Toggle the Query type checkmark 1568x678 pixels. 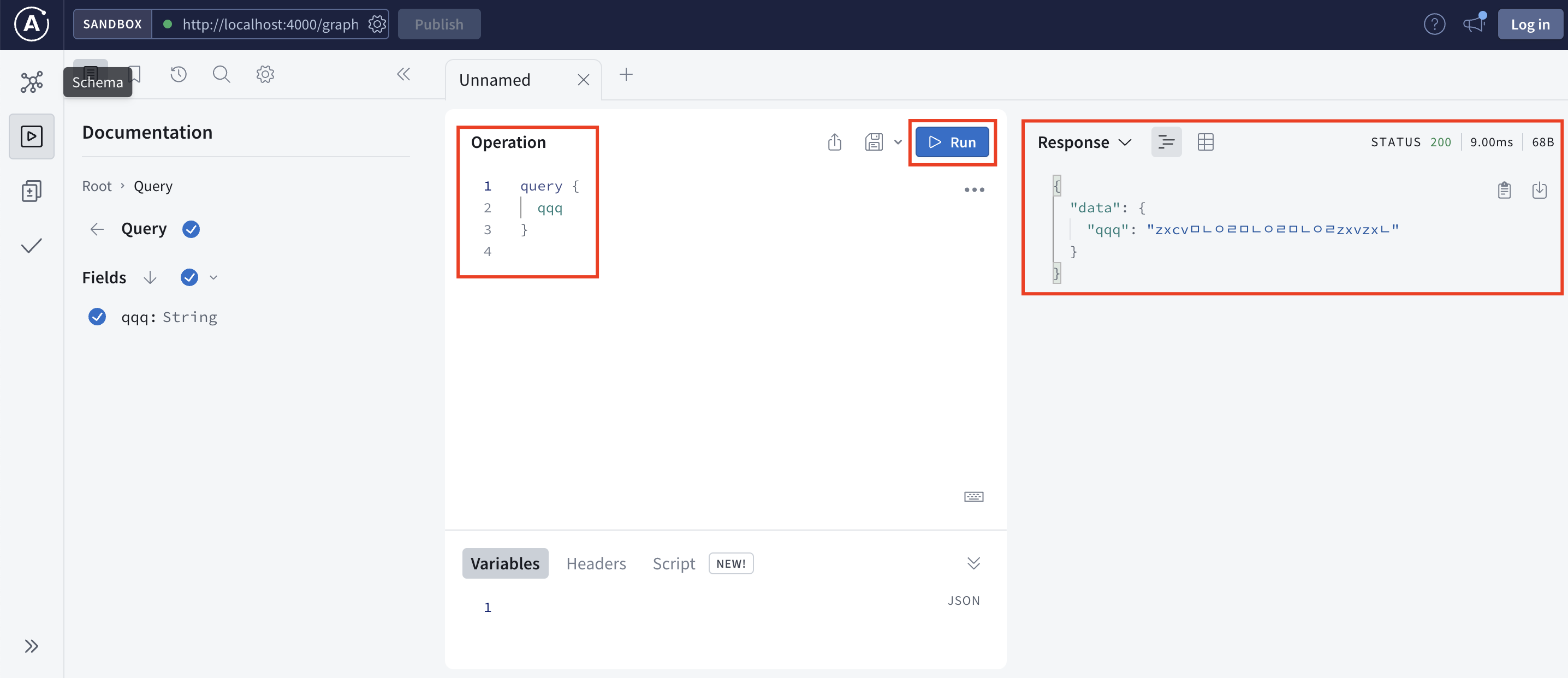pyautogui.click(x=191, y=229)
